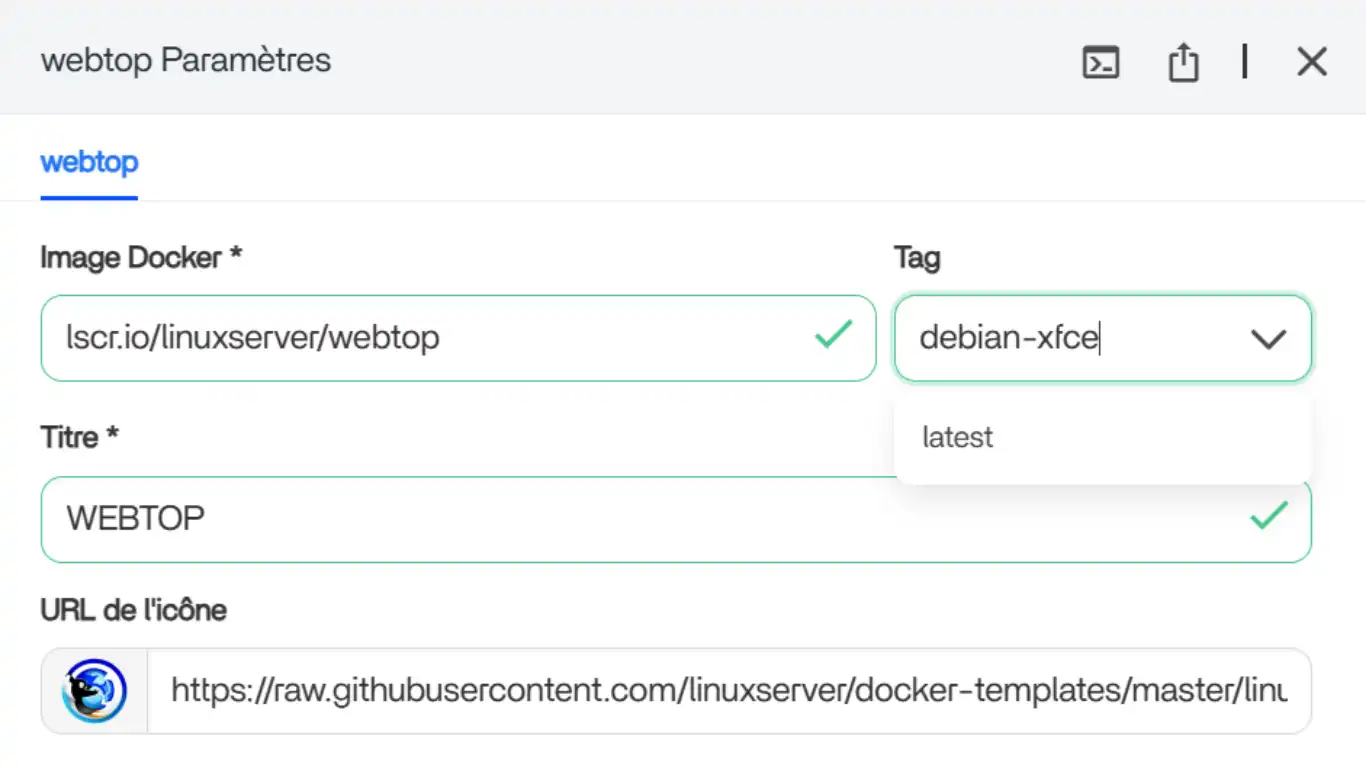Click the "webtop Paramètres" dialog title
The image size is (1366, 768).
[x=186, y=60]
